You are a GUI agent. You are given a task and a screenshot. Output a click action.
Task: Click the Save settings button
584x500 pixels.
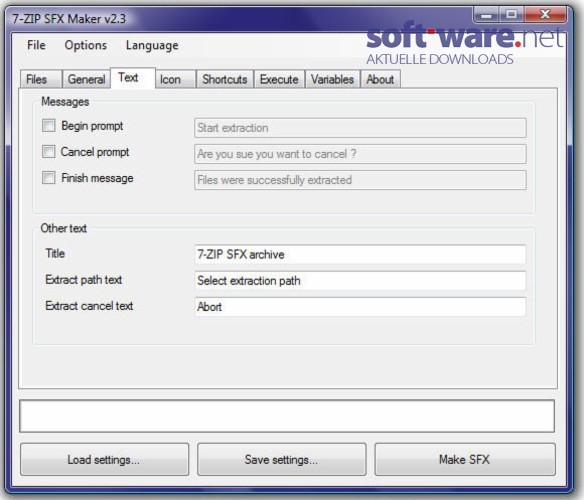pos(282,459)
